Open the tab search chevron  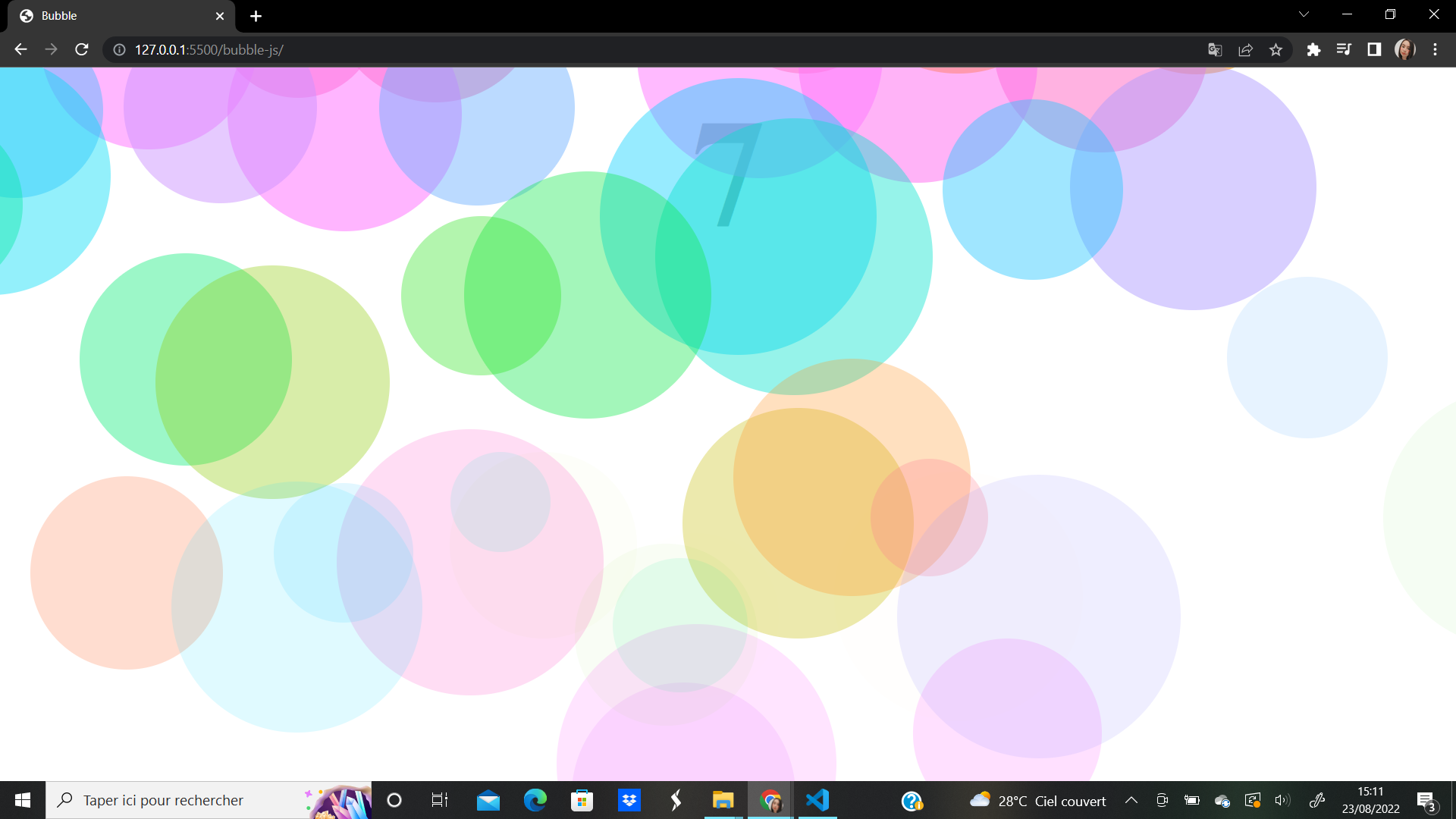[x=1303, y=14]
